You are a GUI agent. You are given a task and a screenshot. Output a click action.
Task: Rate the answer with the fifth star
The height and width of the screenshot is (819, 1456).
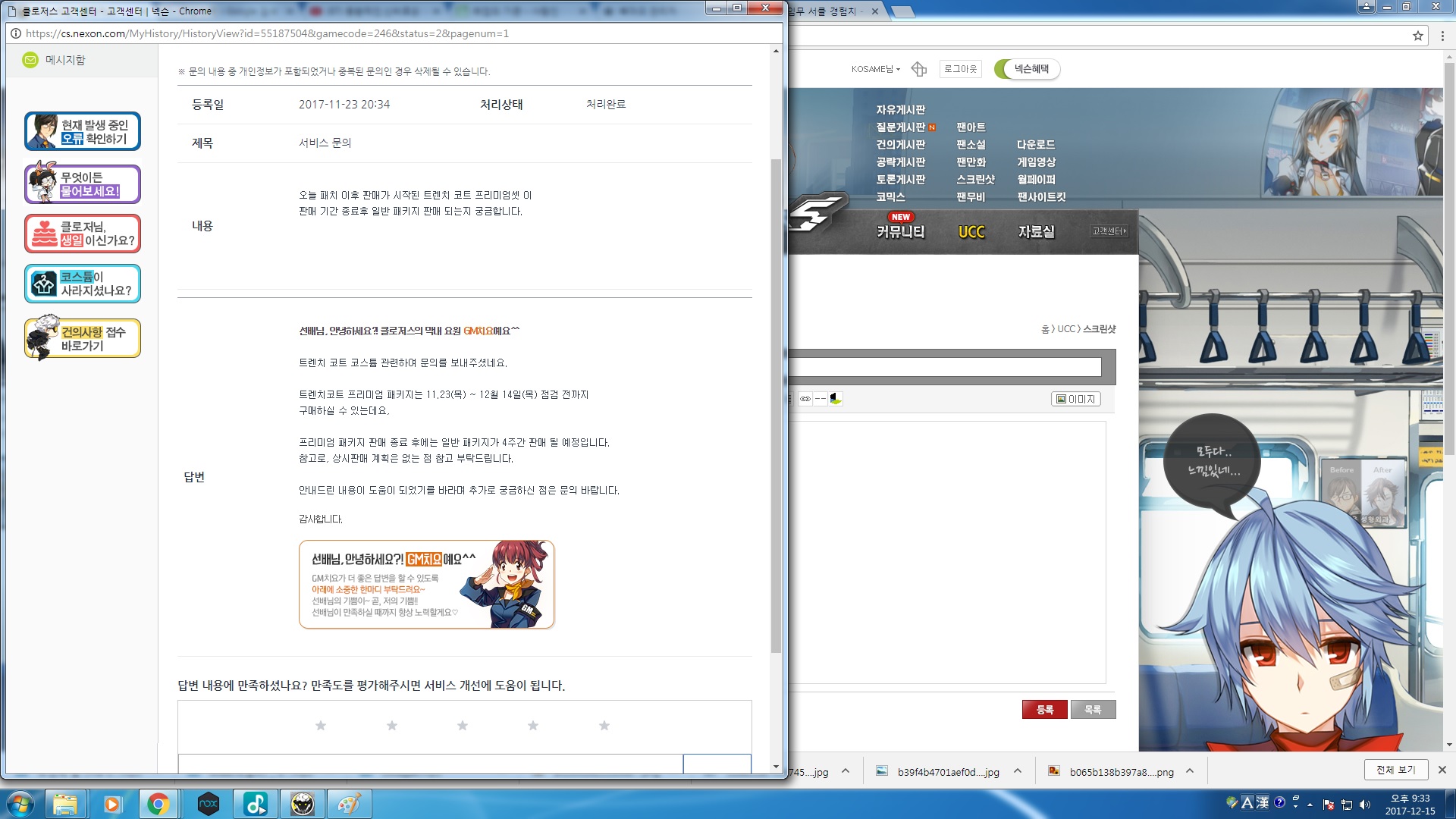coord(604,726)
